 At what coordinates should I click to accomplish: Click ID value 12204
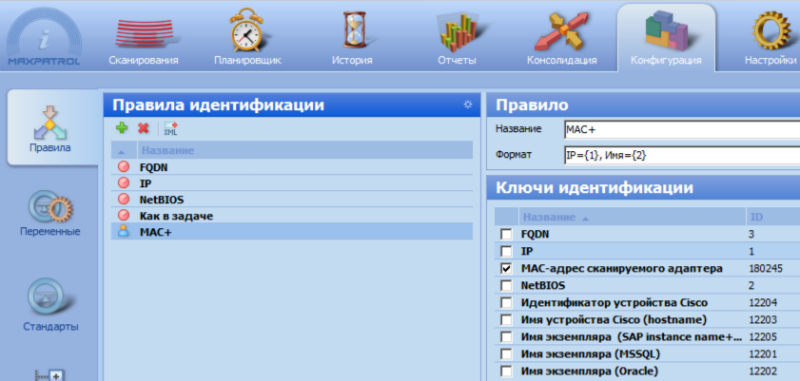pyautogui.click(x=763, y=303)
